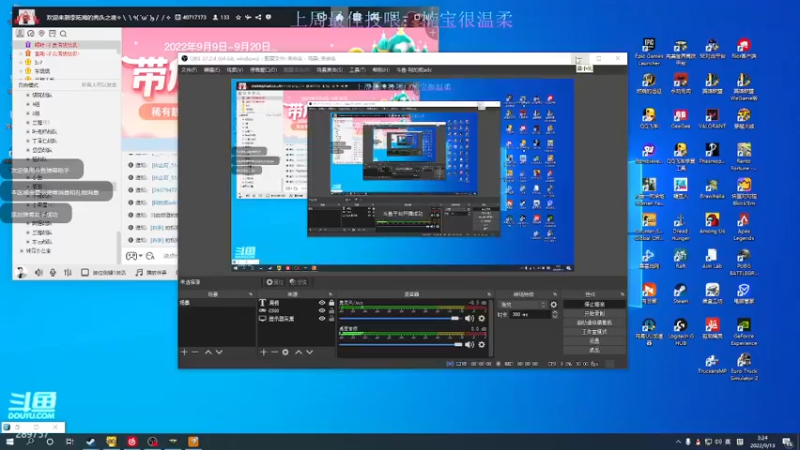The width and height of the screenshot is (800, 450).
Task: Toggle visibility of the display capture source
Action: (322, 318)
